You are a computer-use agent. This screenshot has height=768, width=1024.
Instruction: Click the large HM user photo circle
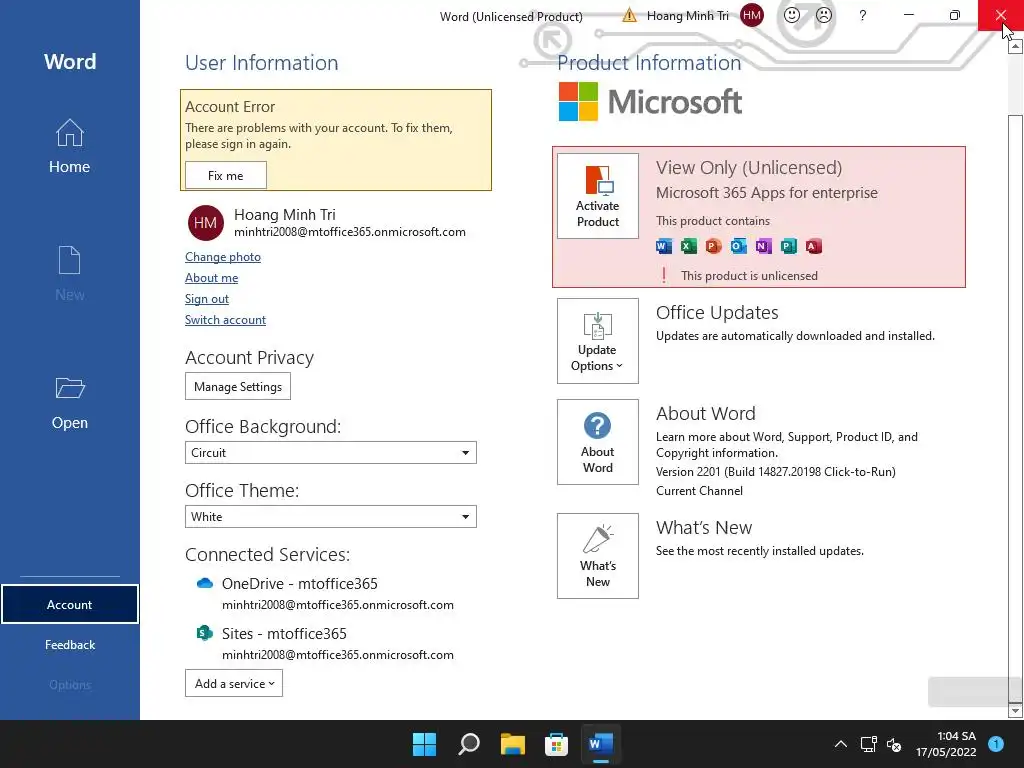coord(206,223)
